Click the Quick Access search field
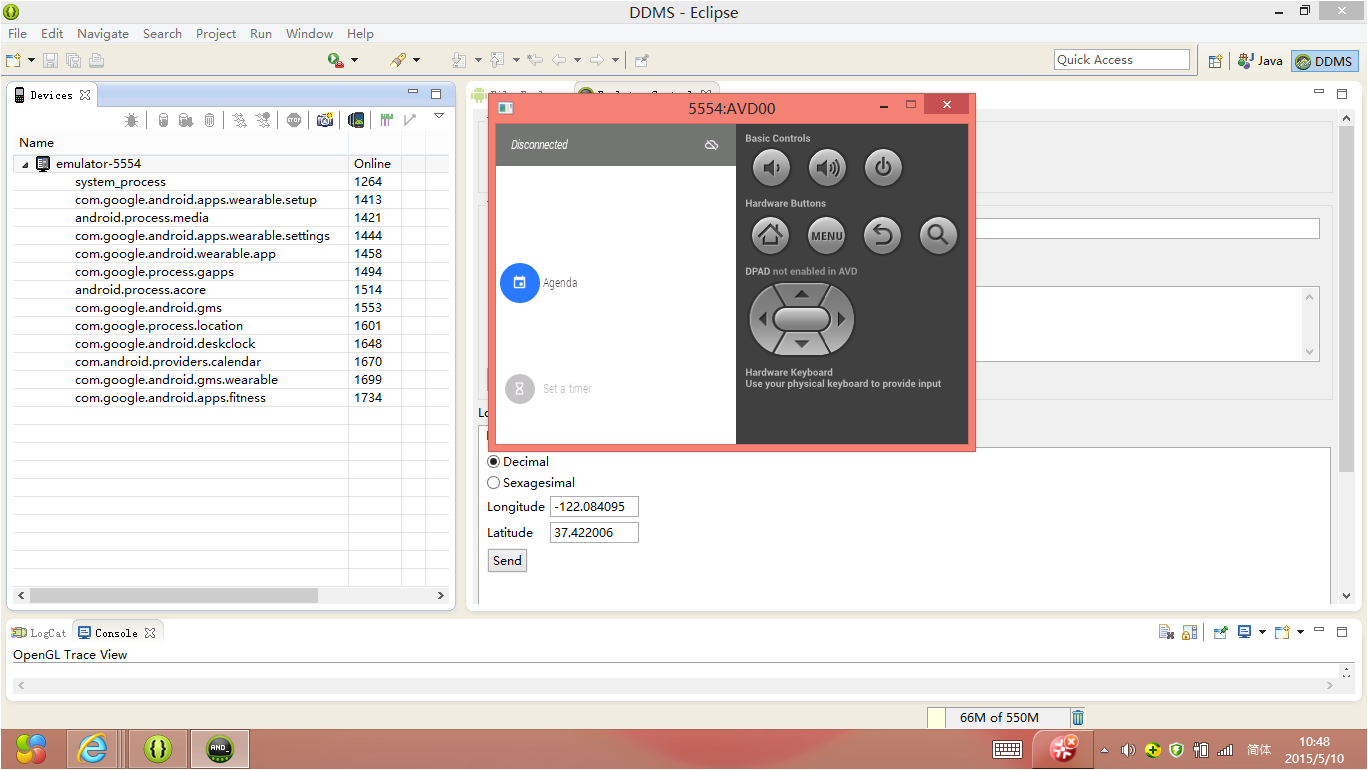Image resolution: width=1368 pixels, height=770 pixels. tap(1122, 60)
